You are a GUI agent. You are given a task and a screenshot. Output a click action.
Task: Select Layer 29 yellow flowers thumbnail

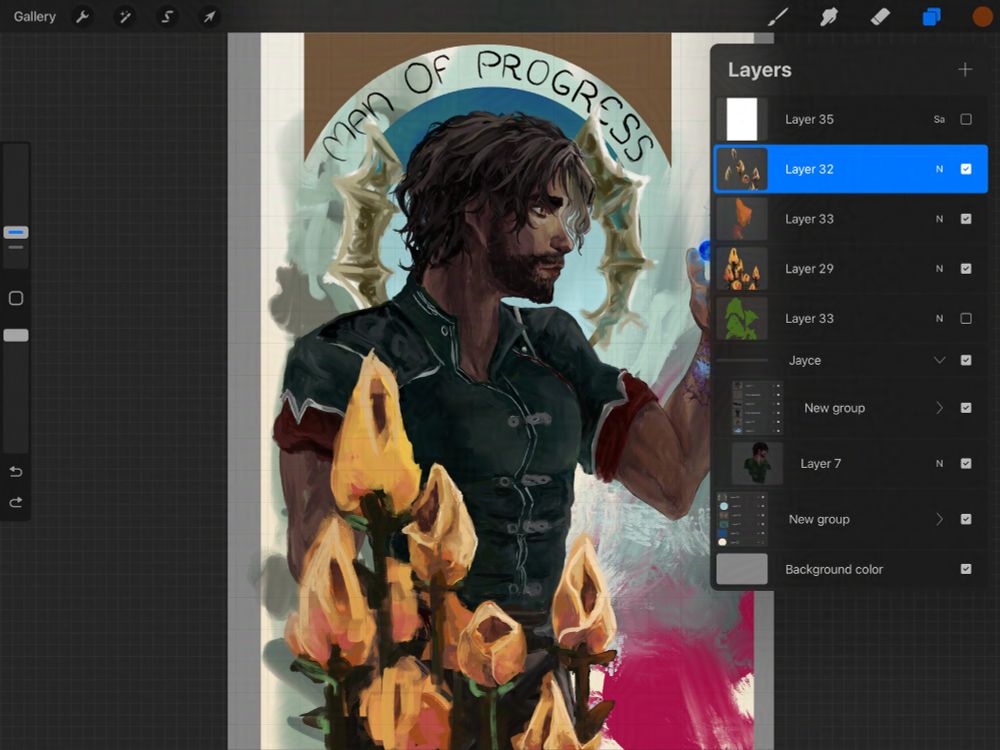point(742,268)
